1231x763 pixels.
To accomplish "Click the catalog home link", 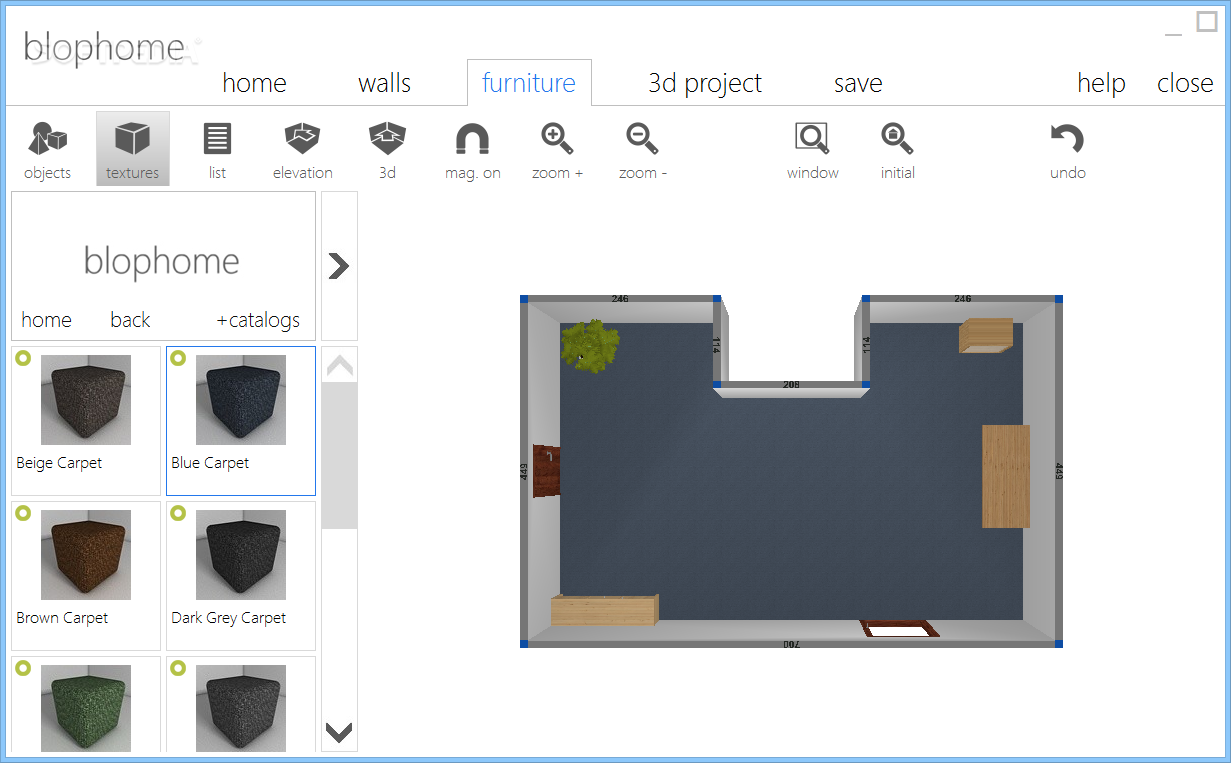I will [46, 320].
